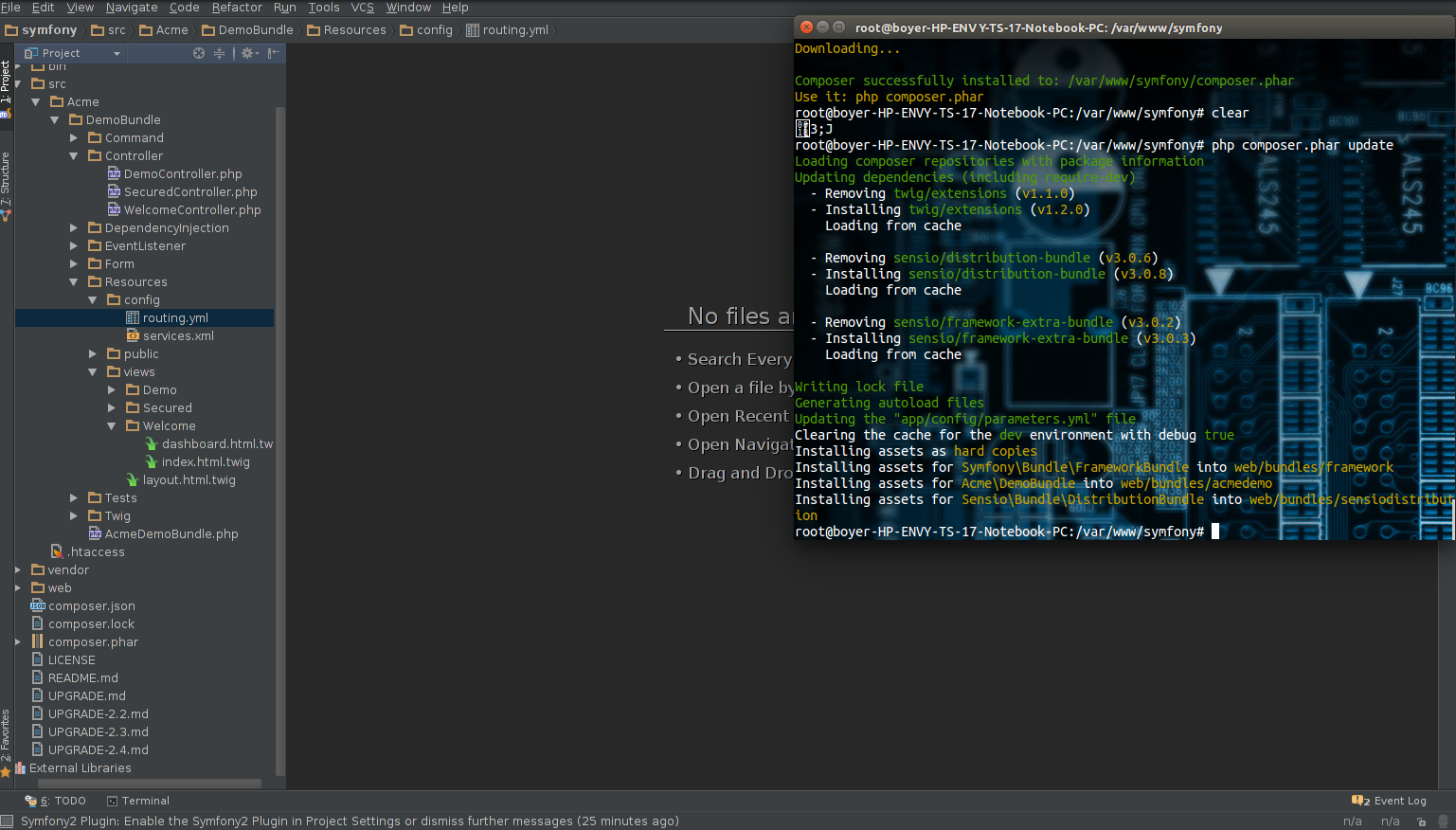The height and width of the screenshot is (830, 1456).
Task: Select LICENSE file in project tree
Action: pyautogui.click(x=72, y=660)
